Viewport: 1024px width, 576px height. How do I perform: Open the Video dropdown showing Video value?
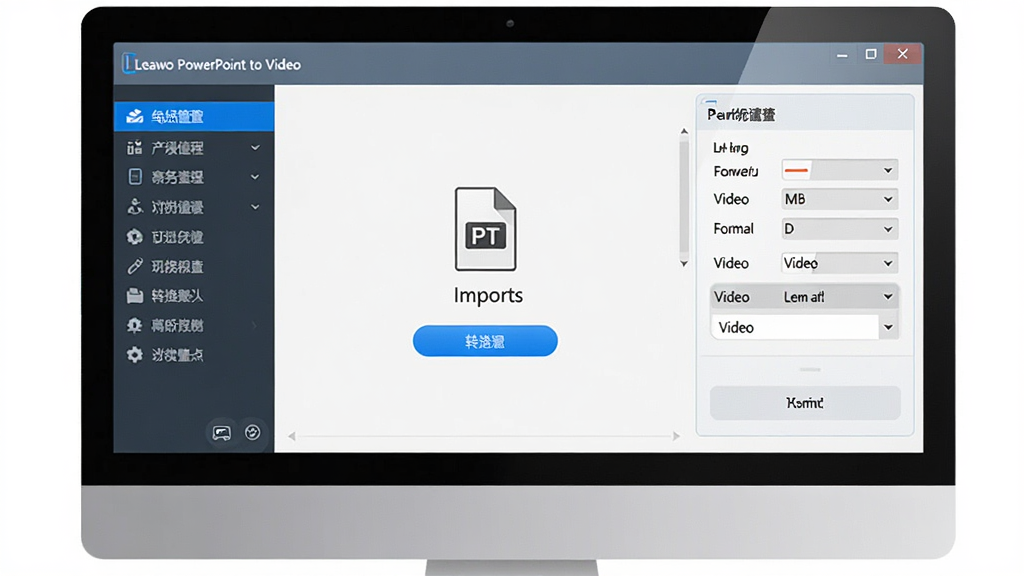[839, 263]
